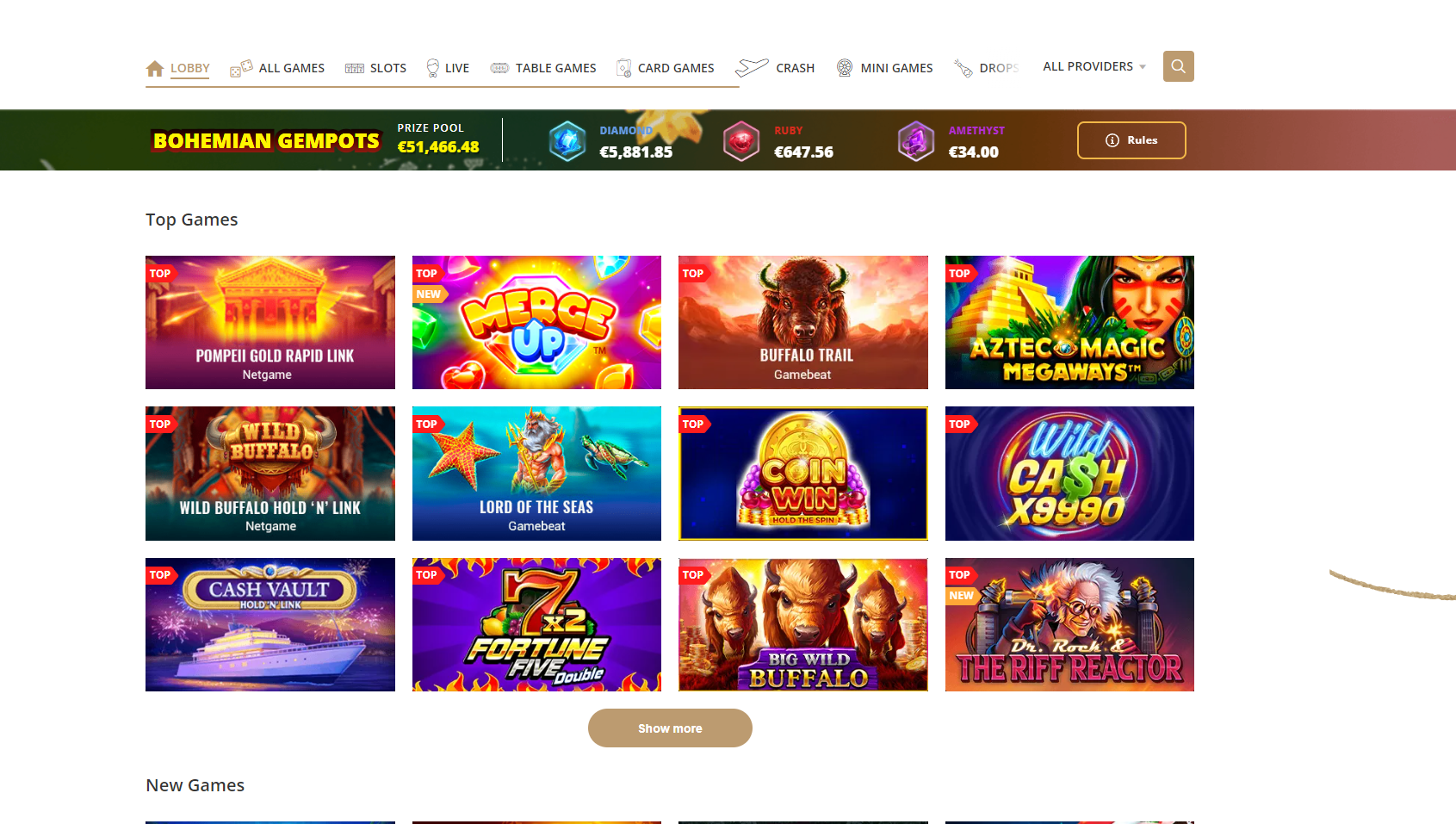
Task: Open the search magnifier button
Action: click(x=1178, y=66)
